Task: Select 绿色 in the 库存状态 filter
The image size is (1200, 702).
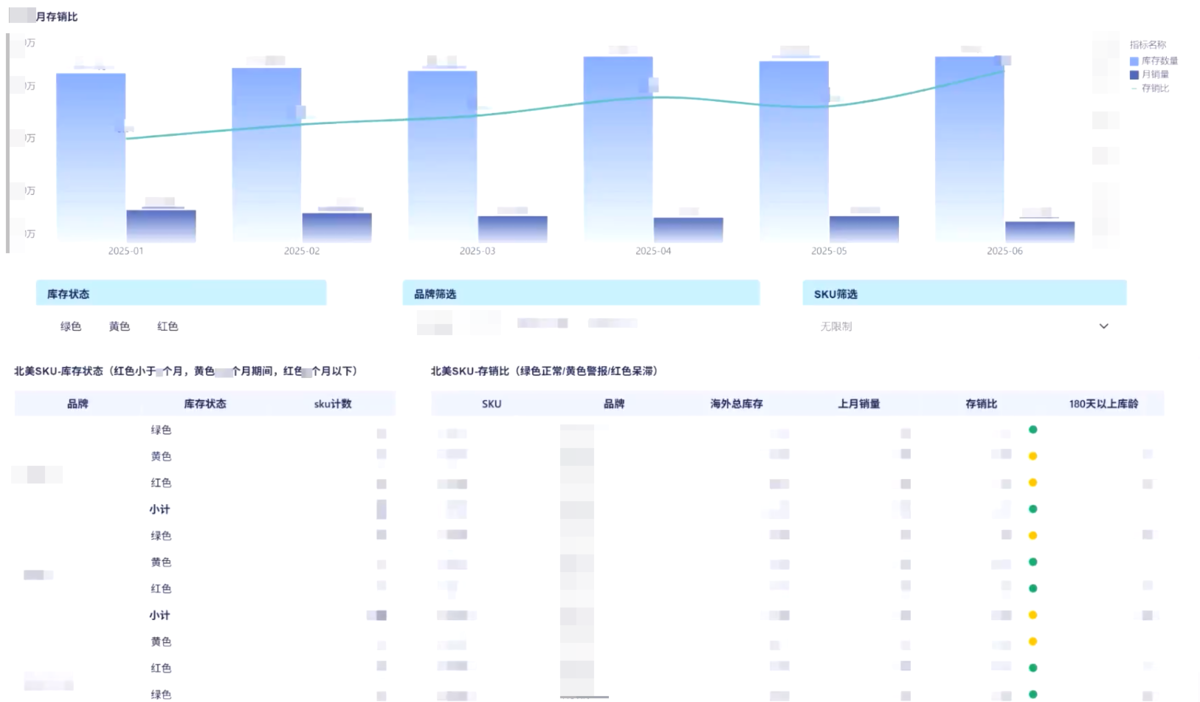Action: tap(71, 326)
